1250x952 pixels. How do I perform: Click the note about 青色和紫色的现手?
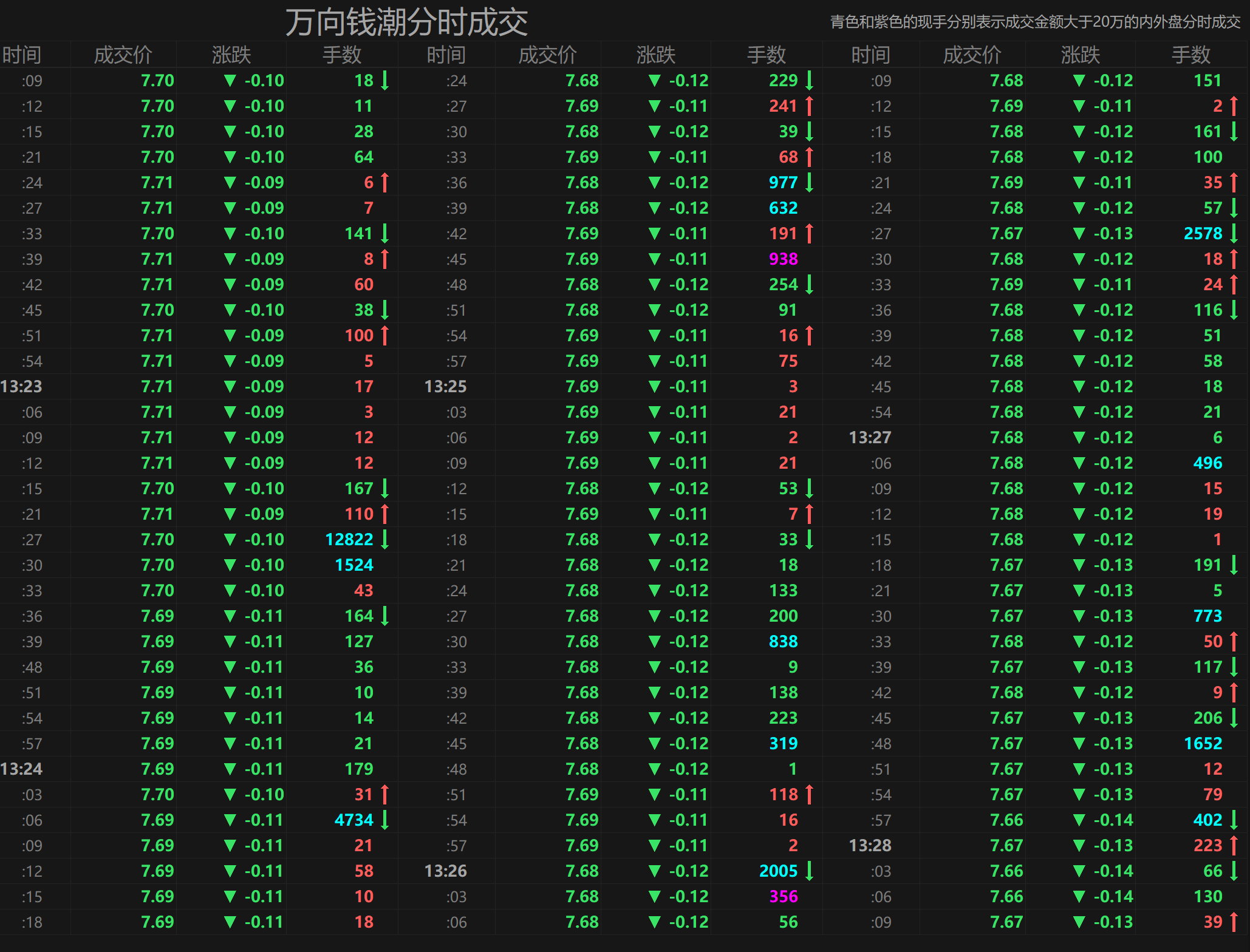[1035, 22]
